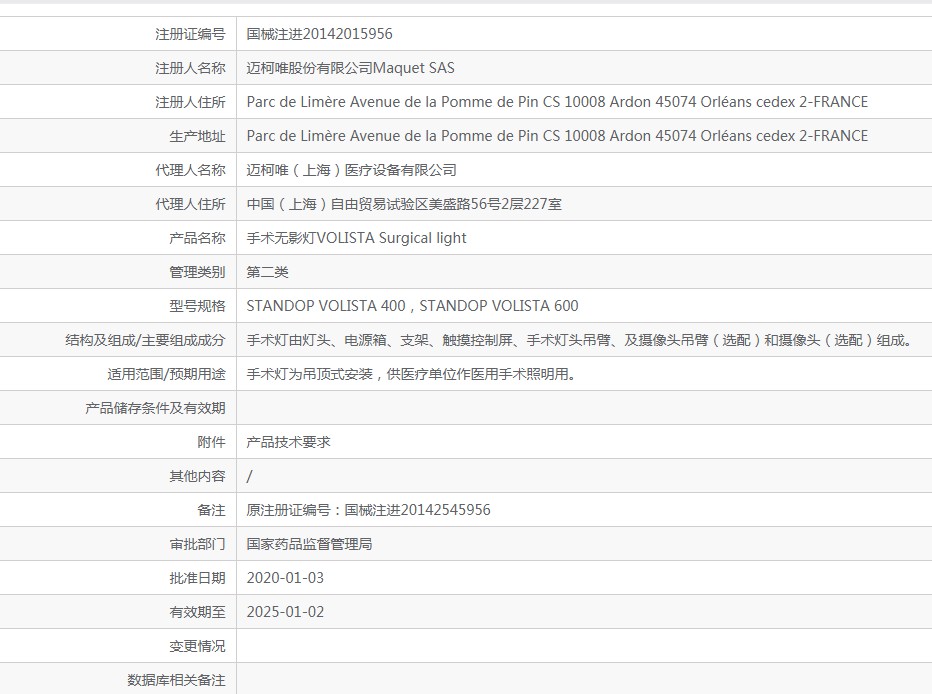Click the 数据库相关备注 label

click(x=176, y=680)
